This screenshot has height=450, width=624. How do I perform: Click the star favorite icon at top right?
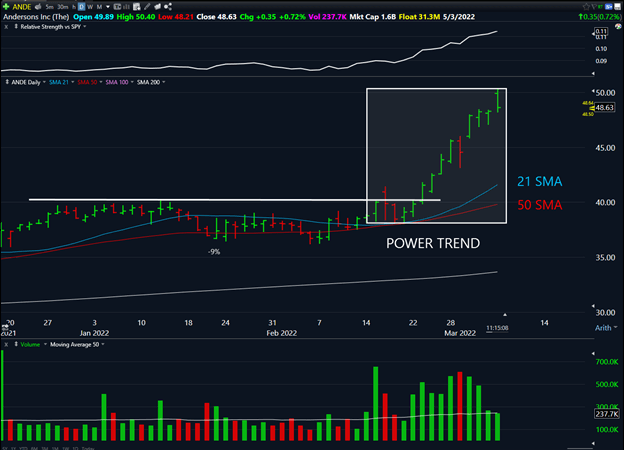click(584, 5)
